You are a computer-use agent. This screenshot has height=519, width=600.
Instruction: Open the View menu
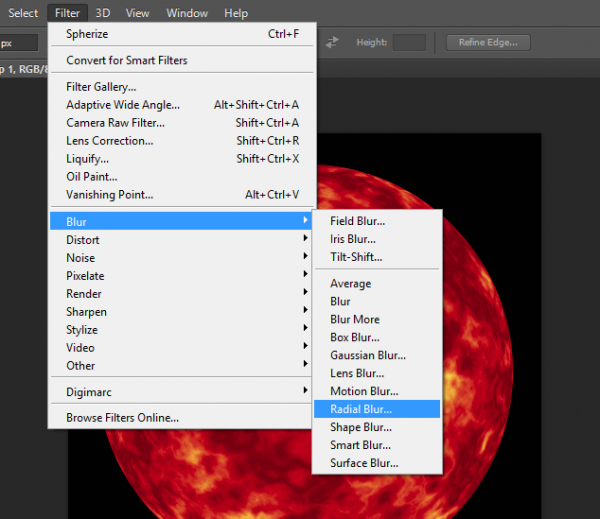click(x=137, y=13)
